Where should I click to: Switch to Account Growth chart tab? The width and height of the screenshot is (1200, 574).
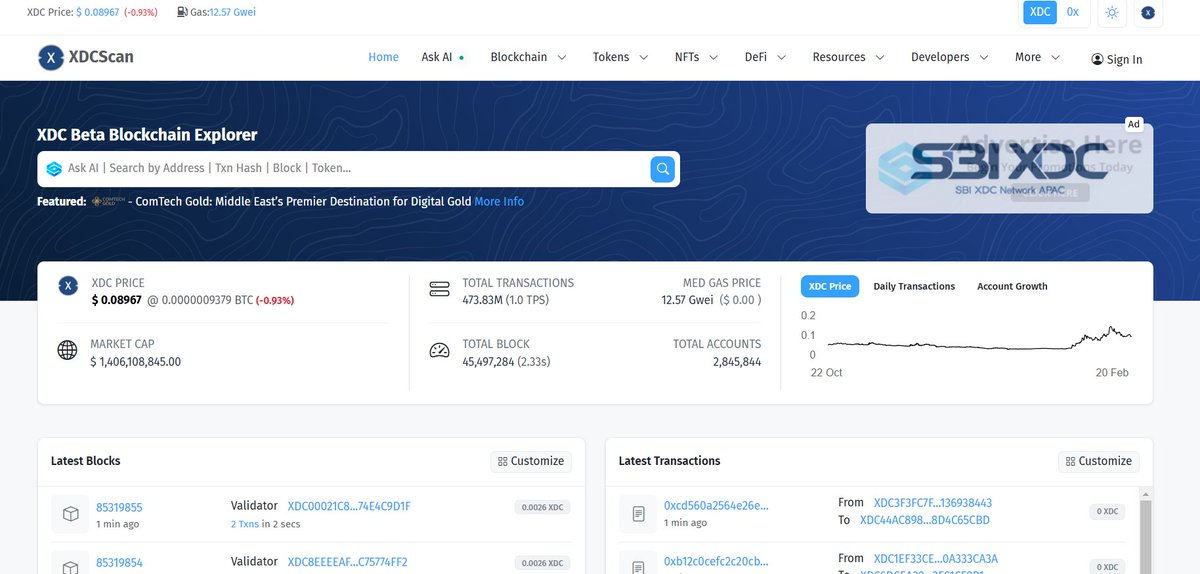point(1012,286)
